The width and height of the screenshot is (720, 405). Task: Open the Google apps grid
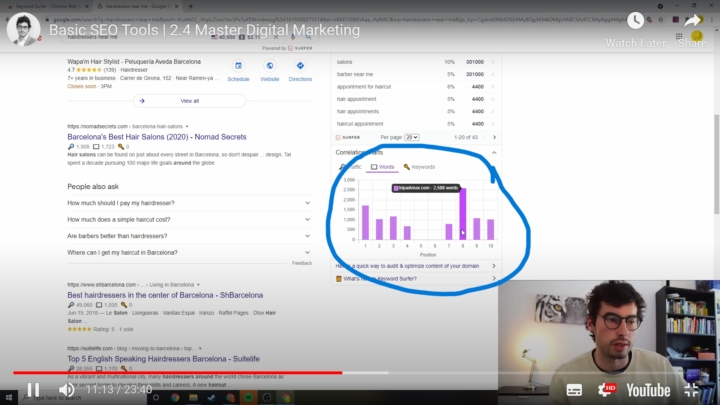point(679,36)
